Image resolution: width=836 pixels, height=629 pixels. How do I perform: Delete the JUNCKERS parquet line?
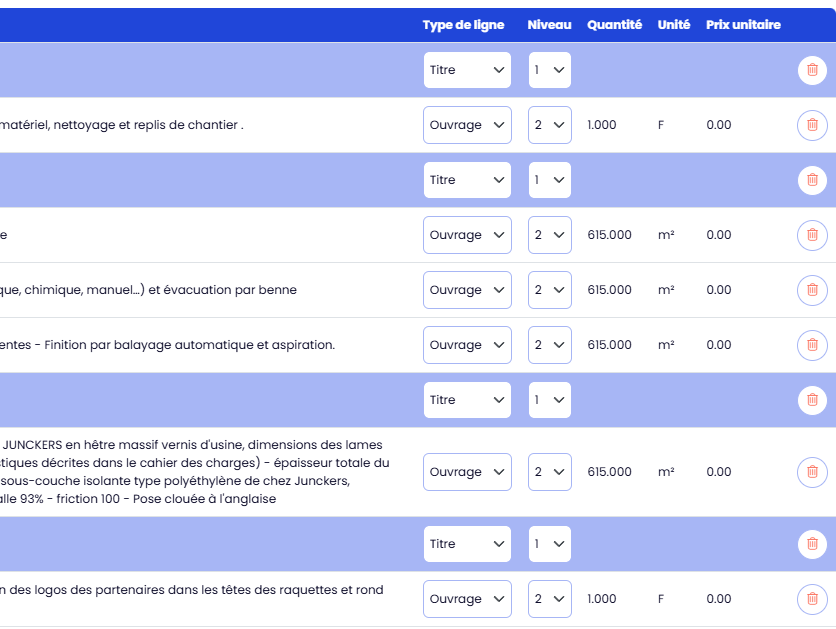[x=811, y=472]
